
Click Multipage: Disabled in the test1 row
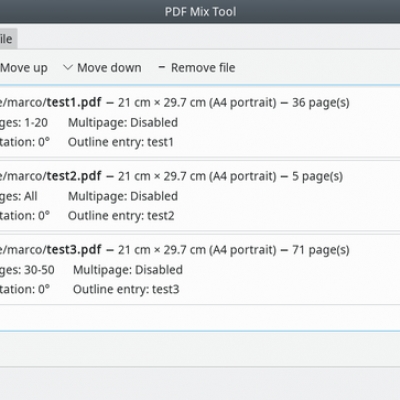[123, 123]
